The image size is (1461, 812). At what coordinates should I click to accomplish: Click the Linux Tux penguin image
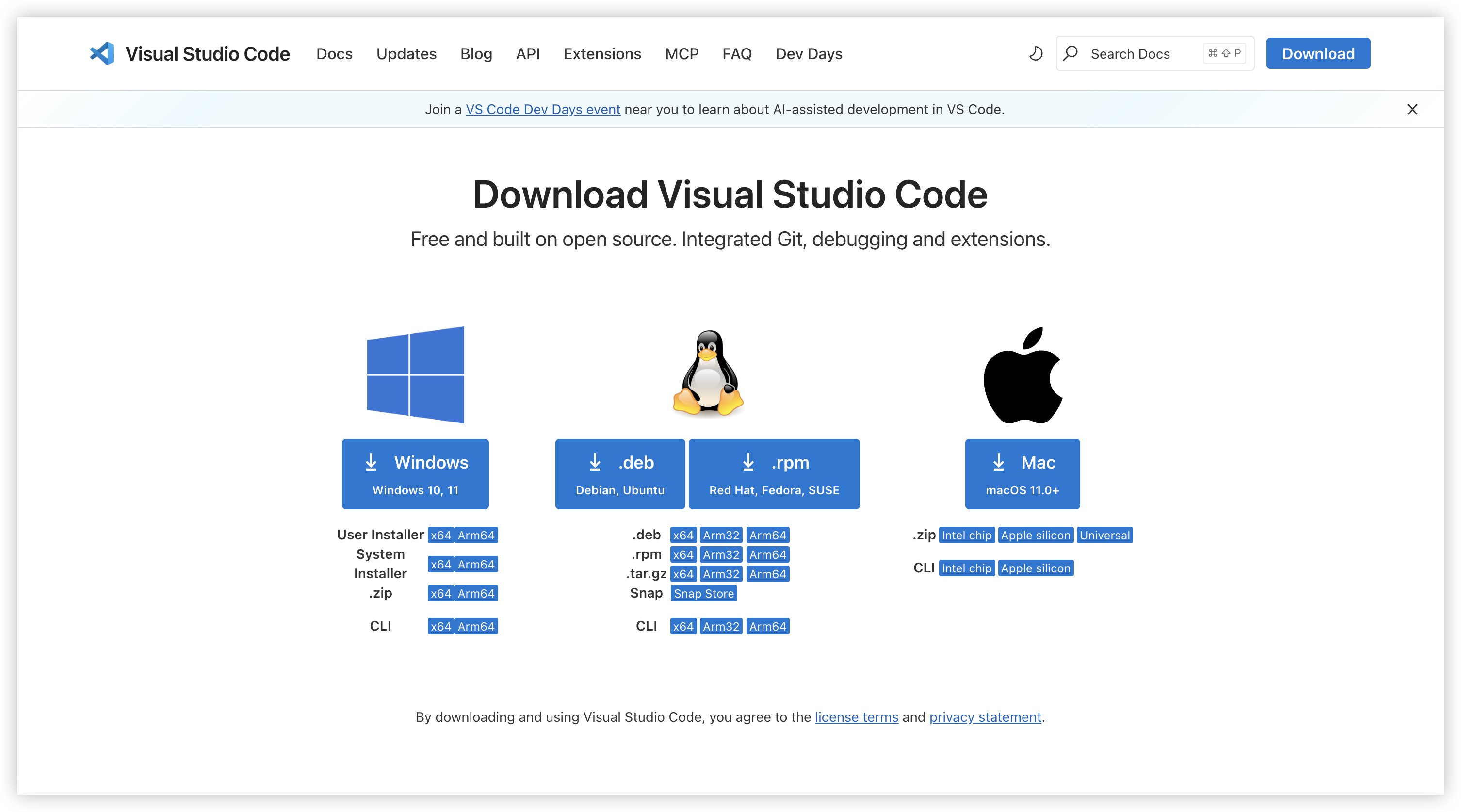pyautogui.click(x=708, y=374)
